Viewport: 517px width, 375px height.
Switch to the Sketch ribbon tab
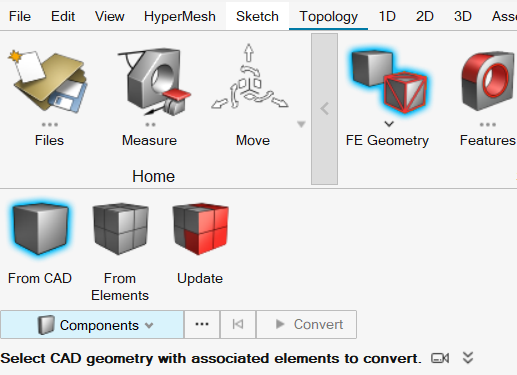click(x=257, y=16)
